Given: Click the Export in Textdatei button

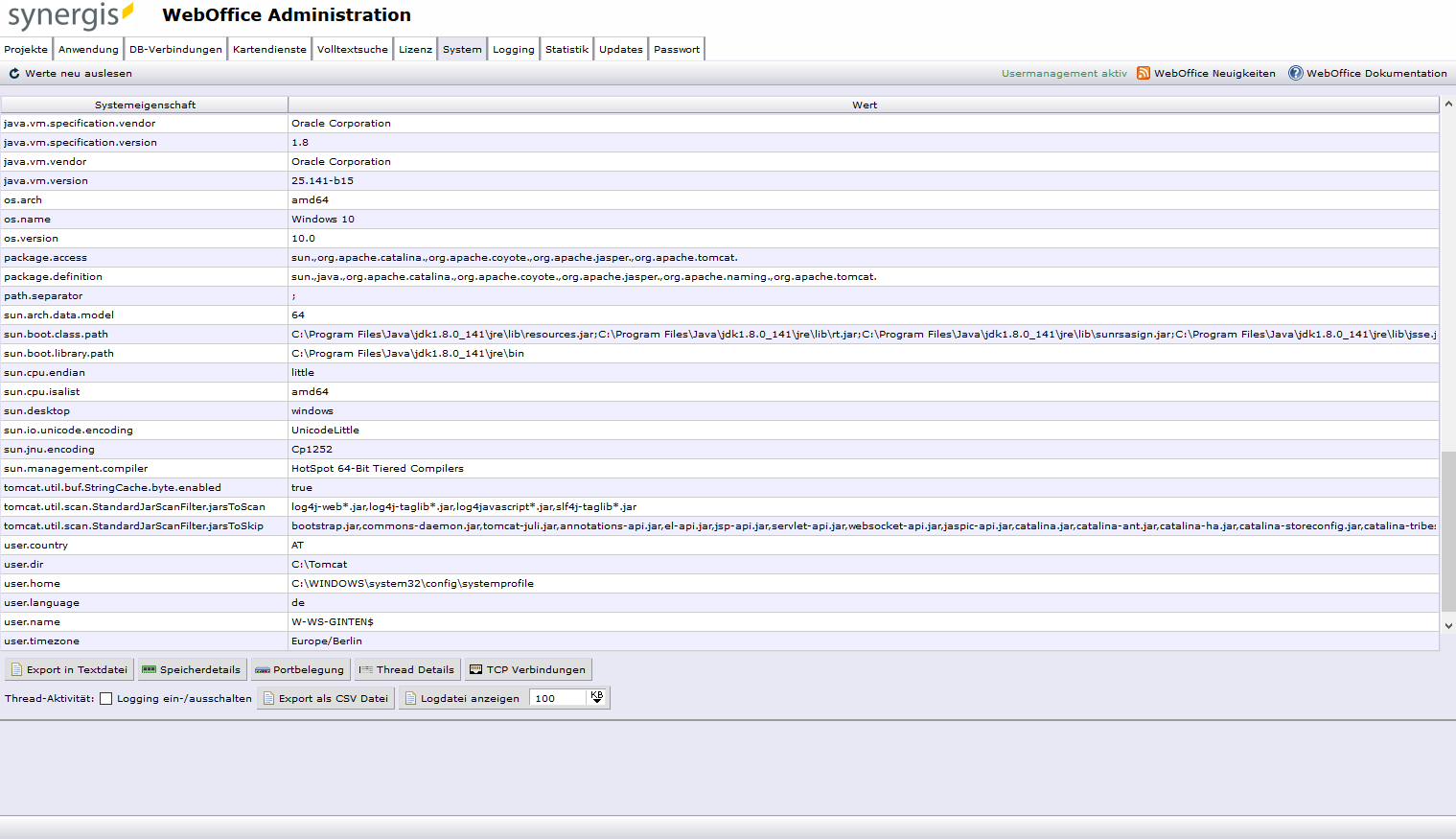Looking at the screenshot, I should tap(68, 668).
